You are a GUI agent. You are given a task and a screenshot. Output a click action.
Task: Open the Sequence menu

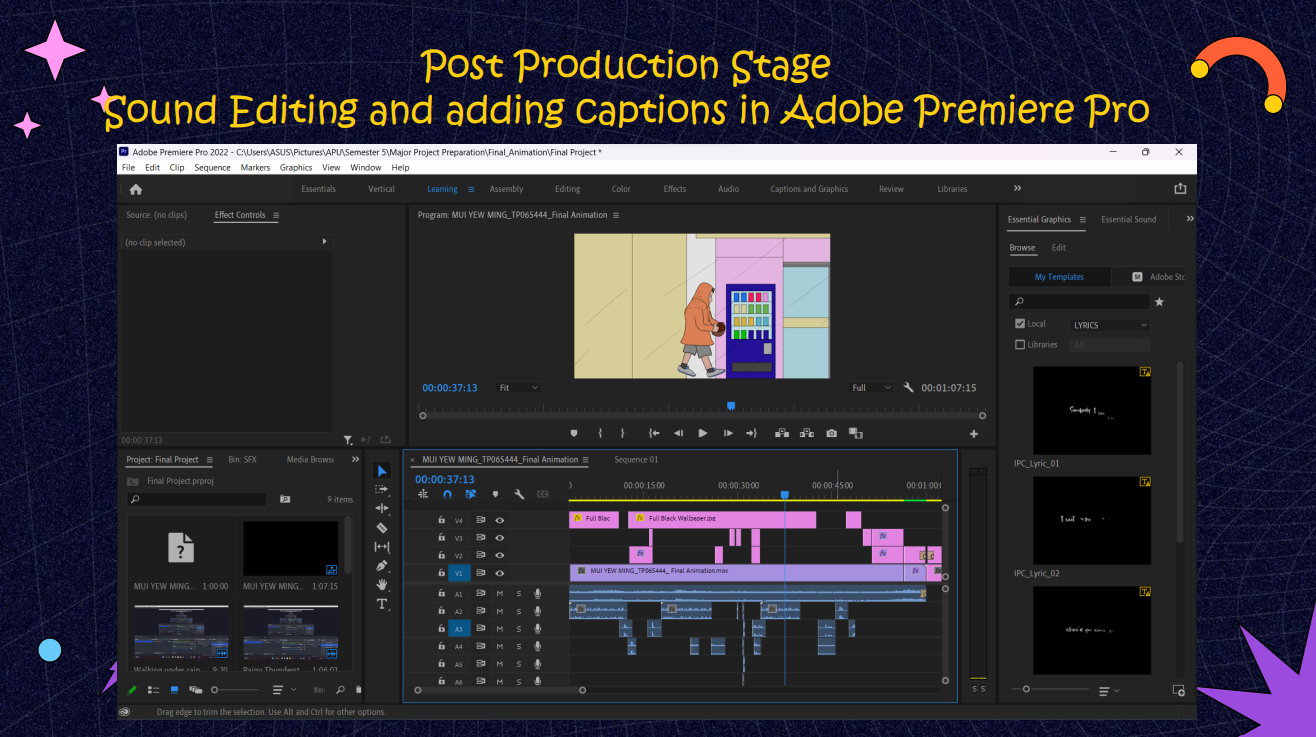click(212, 168)
